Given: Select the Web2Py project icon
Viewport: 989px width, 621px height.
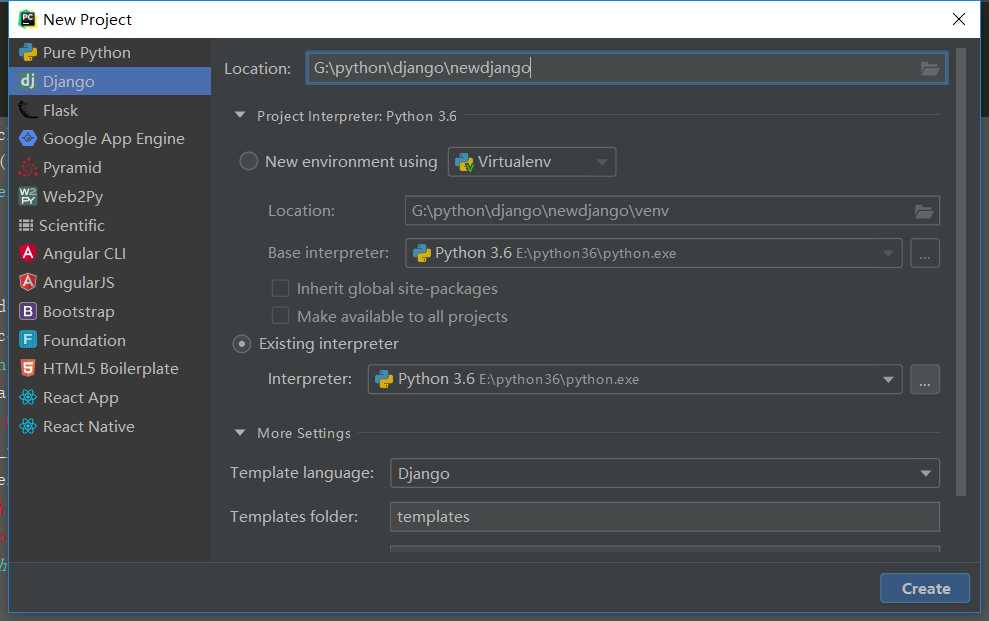Looking at the screenshot, I should click(28, 196).
